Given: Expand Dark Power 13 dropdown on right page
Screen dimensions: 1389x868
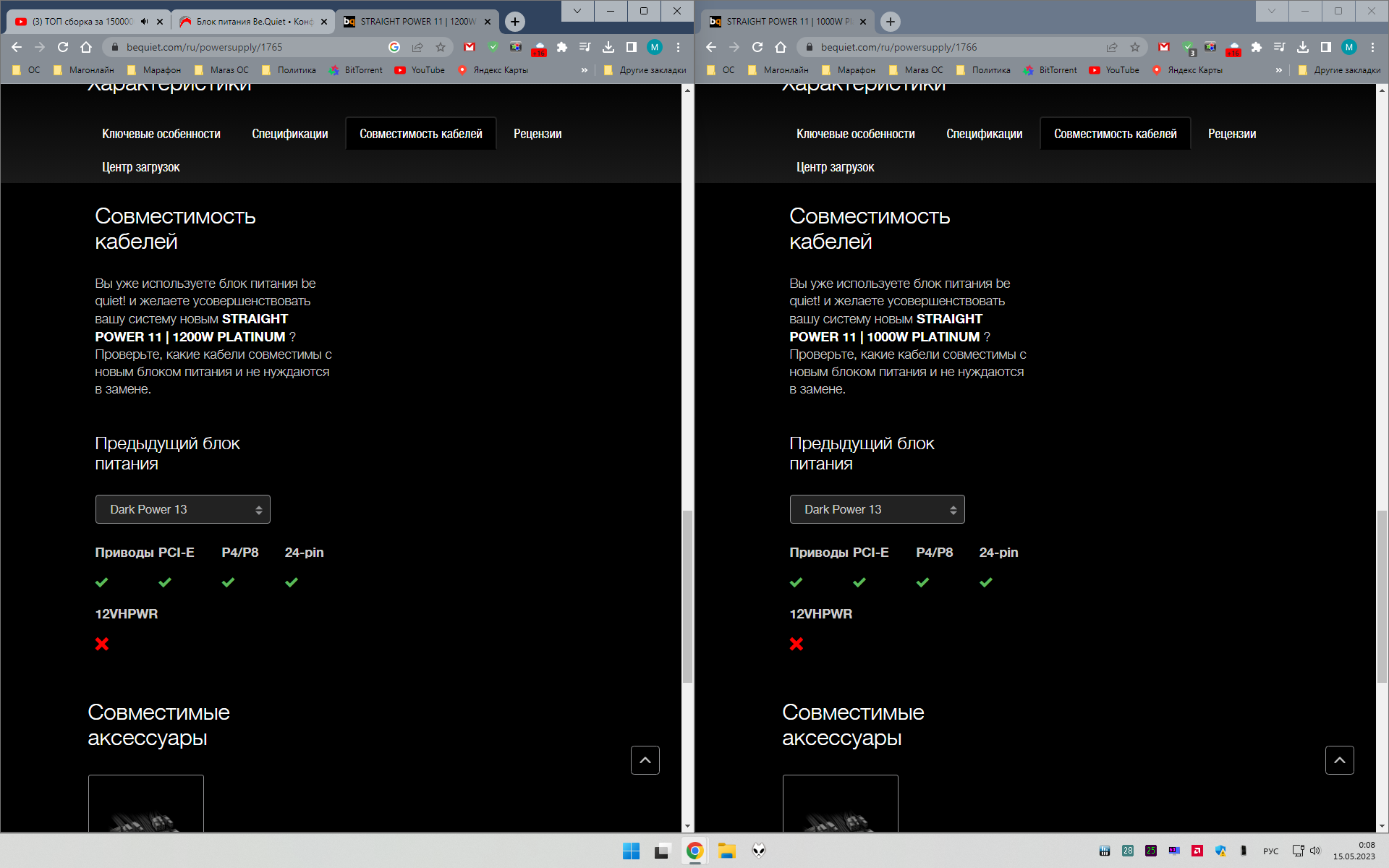Looking at the screenshot, I should tap(877, 509).
